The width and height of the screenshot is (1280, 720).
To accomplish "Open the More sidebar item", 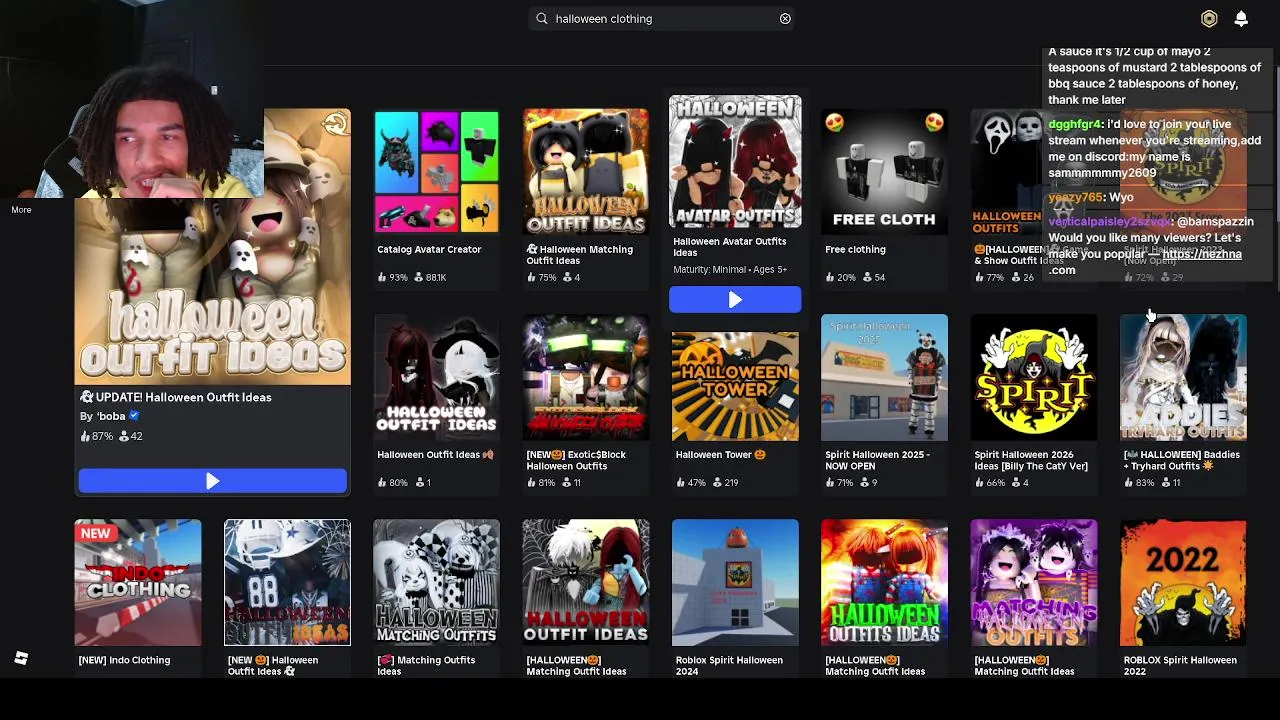I will point(21,210).
